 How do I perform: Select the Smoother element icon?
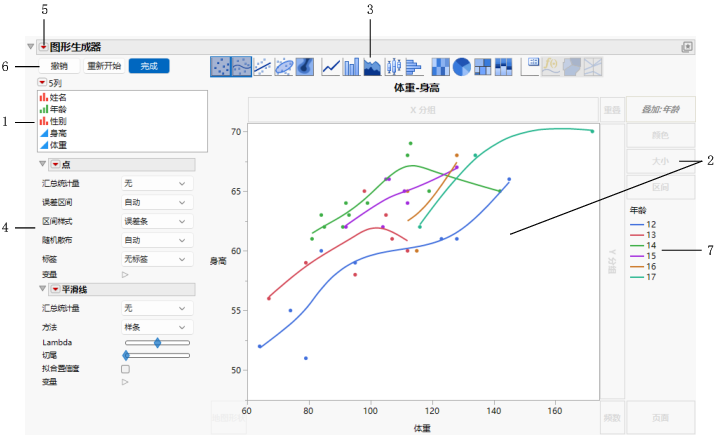pyautogui.click(x=242, y=67)
